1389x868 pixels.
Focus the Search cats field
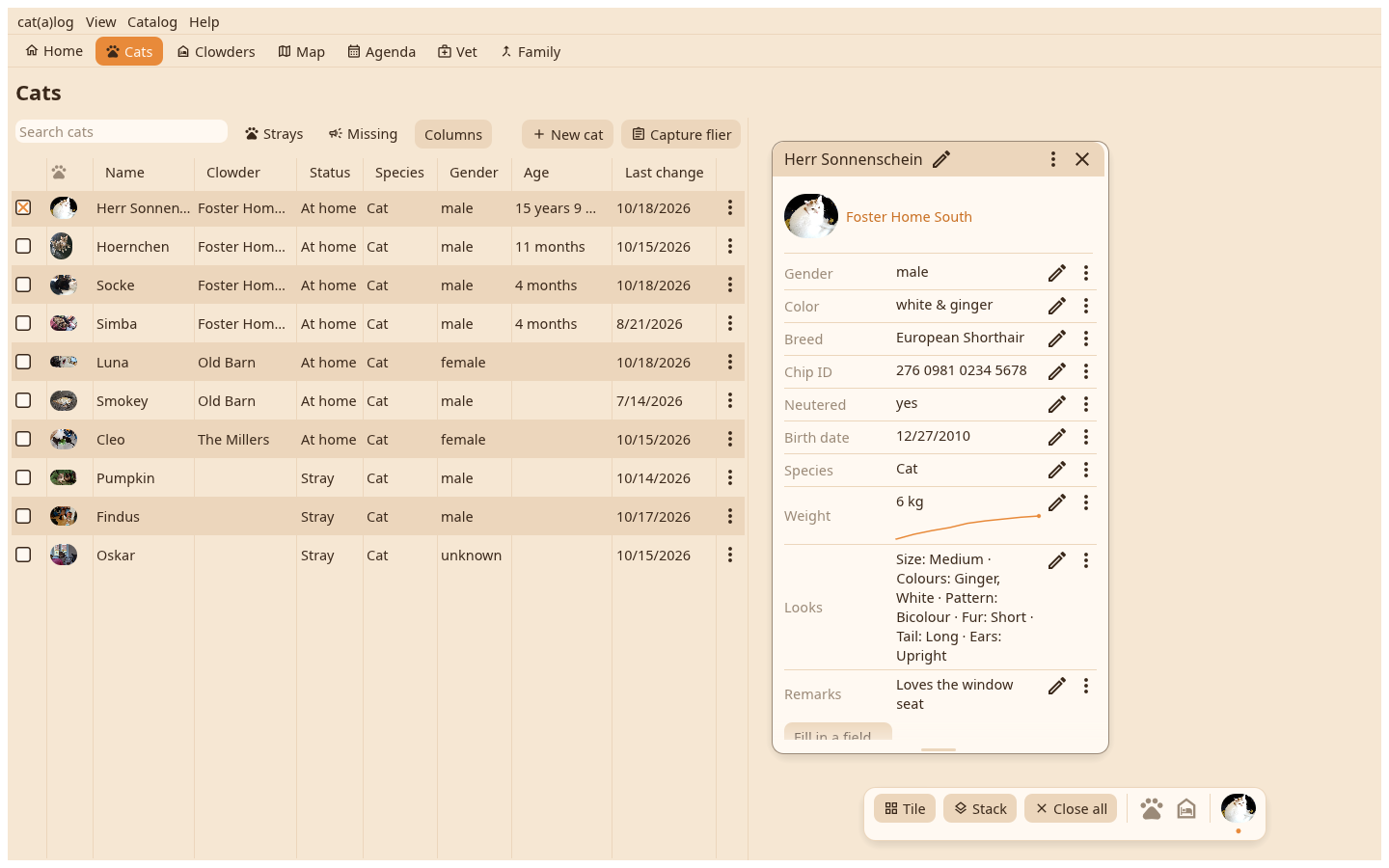tap(122, 132)
